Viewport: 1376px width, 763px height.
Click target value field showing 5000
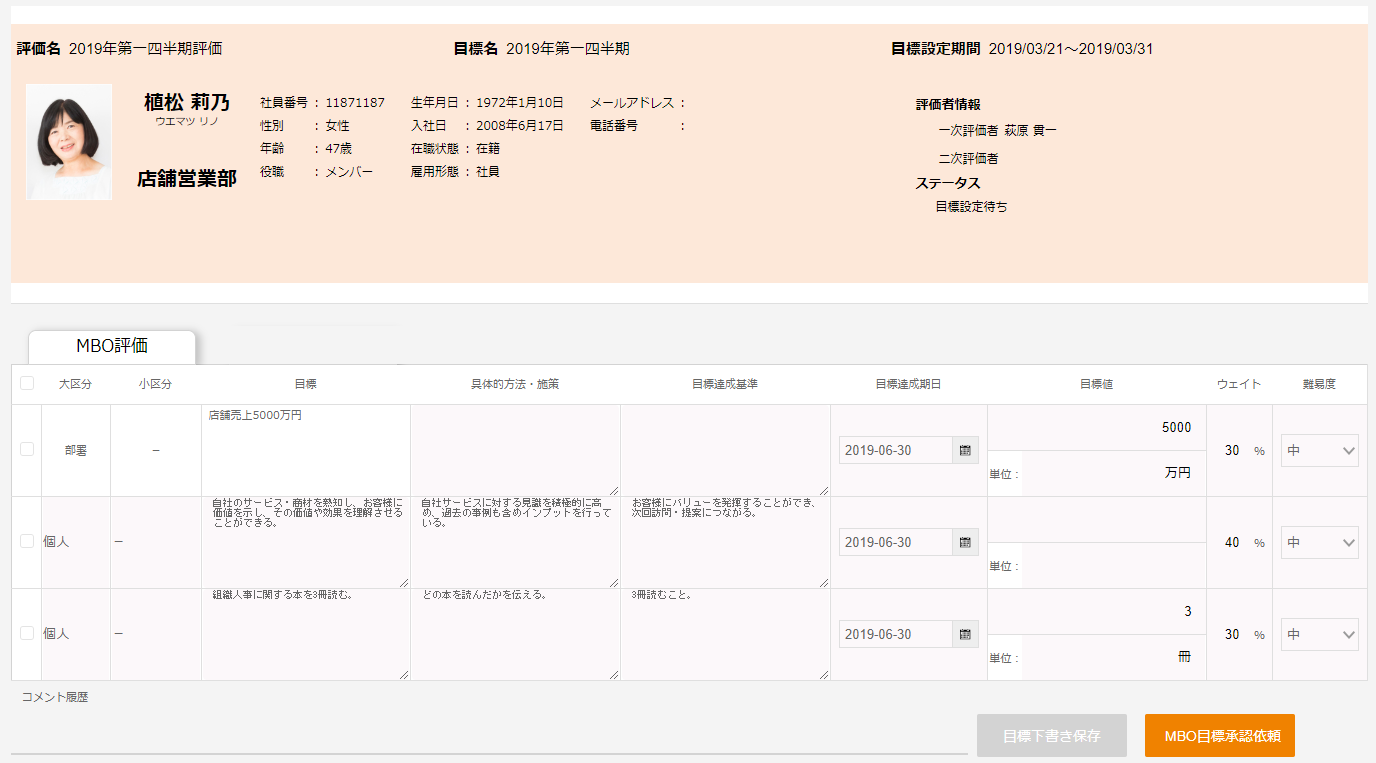coord(1096,428)
